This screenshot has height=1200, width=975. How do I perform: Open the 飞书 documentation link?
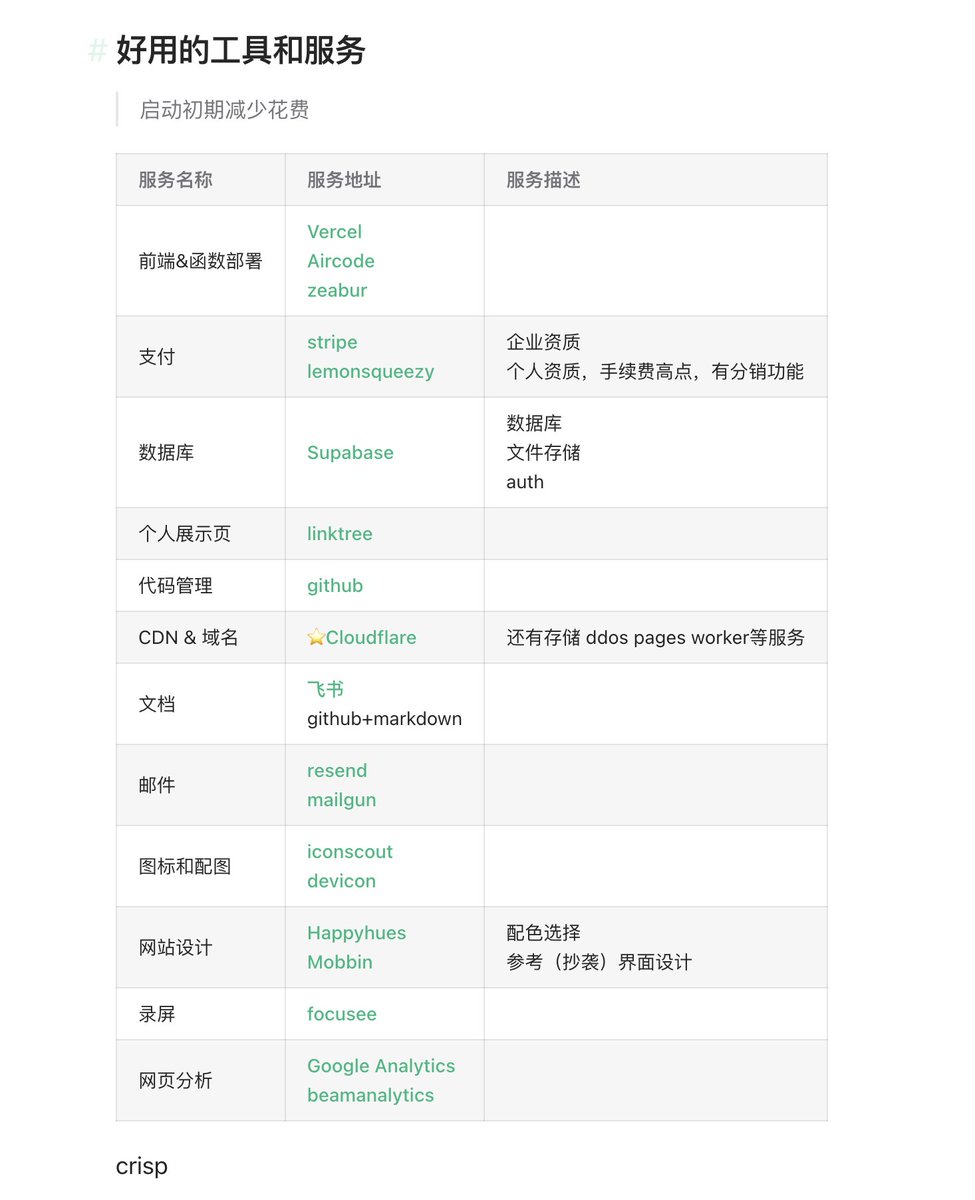(x=327, y=688)
